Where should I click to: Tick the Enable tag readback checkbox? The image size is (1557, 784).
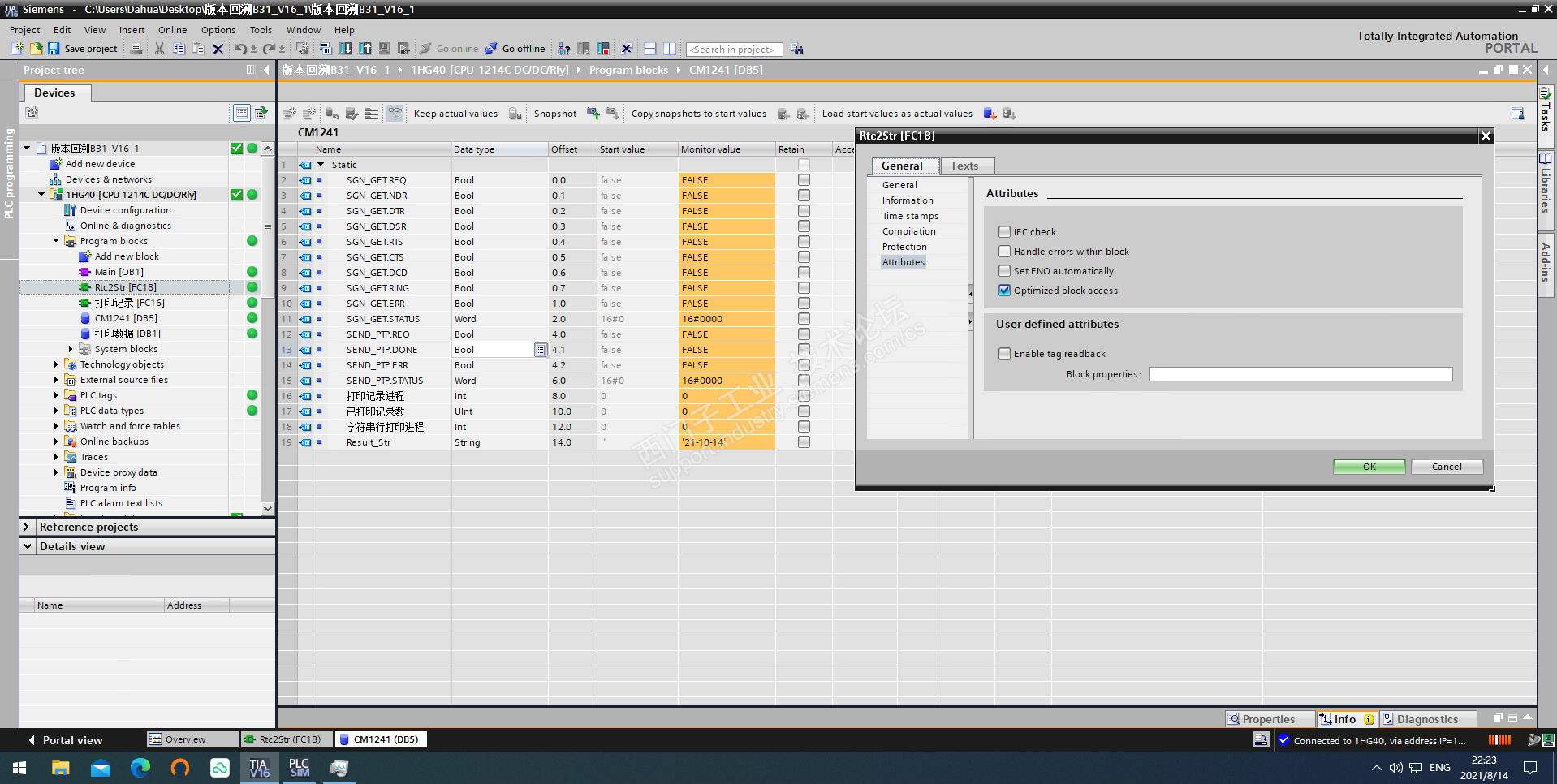point(1004,354)
